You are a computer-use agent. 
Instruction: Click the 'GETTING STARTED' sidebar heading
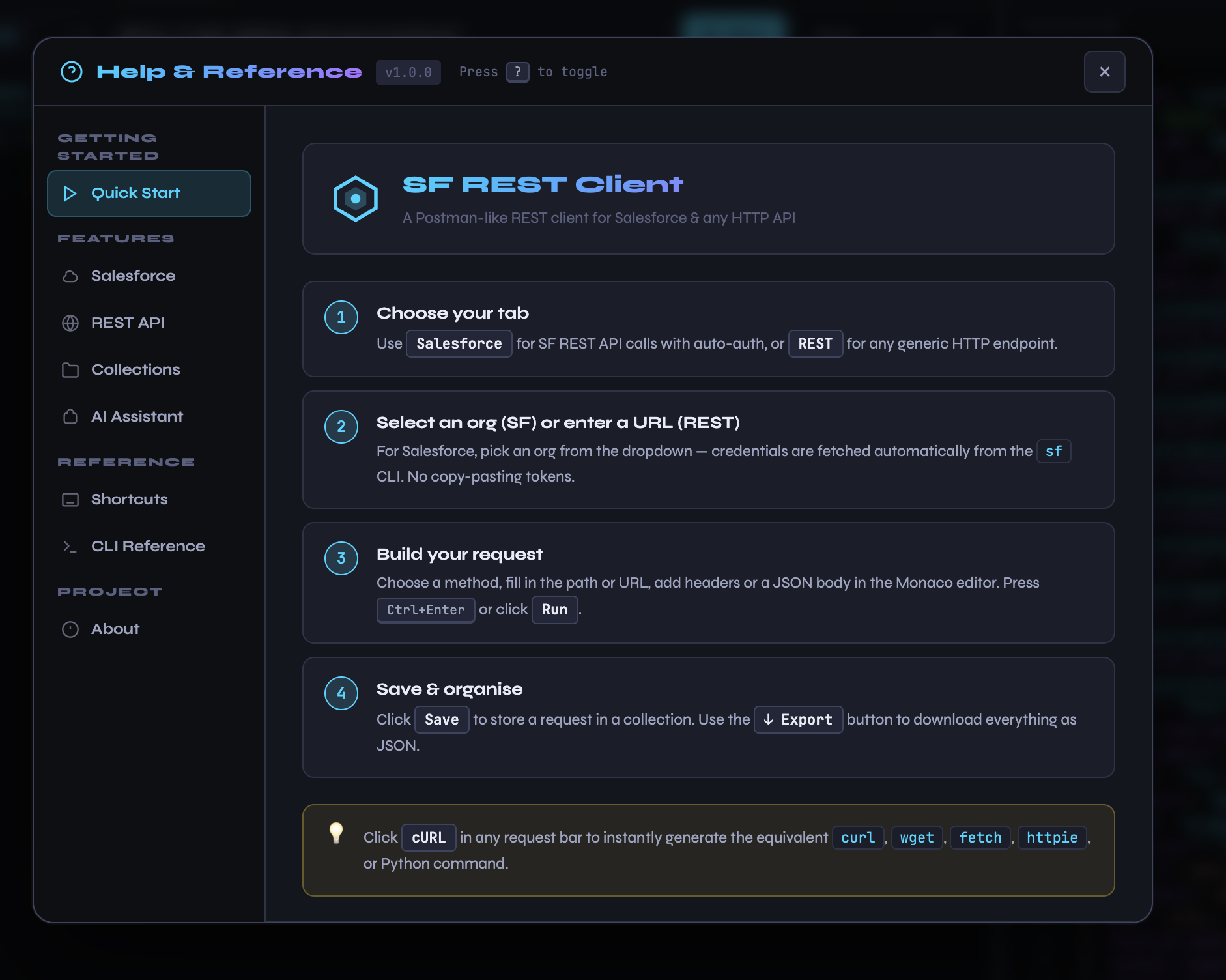pos(108,147)
